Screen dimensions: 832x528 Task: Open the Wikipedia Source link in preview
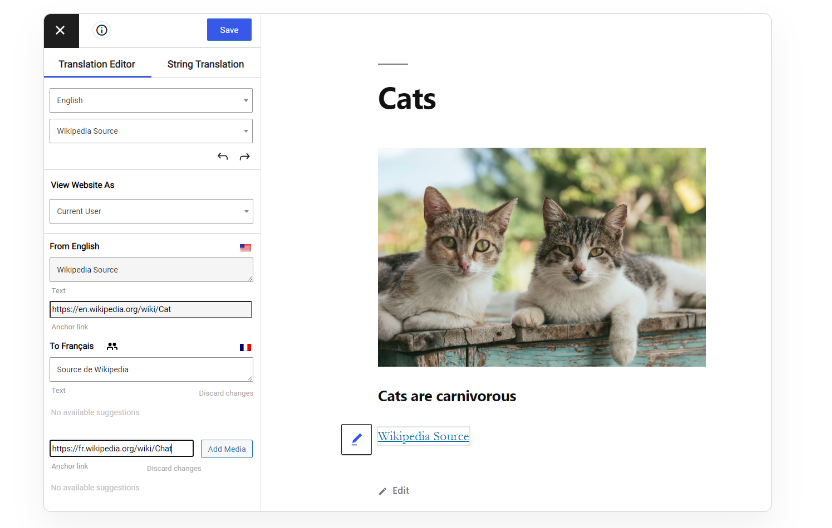click(x=423, y=436)
